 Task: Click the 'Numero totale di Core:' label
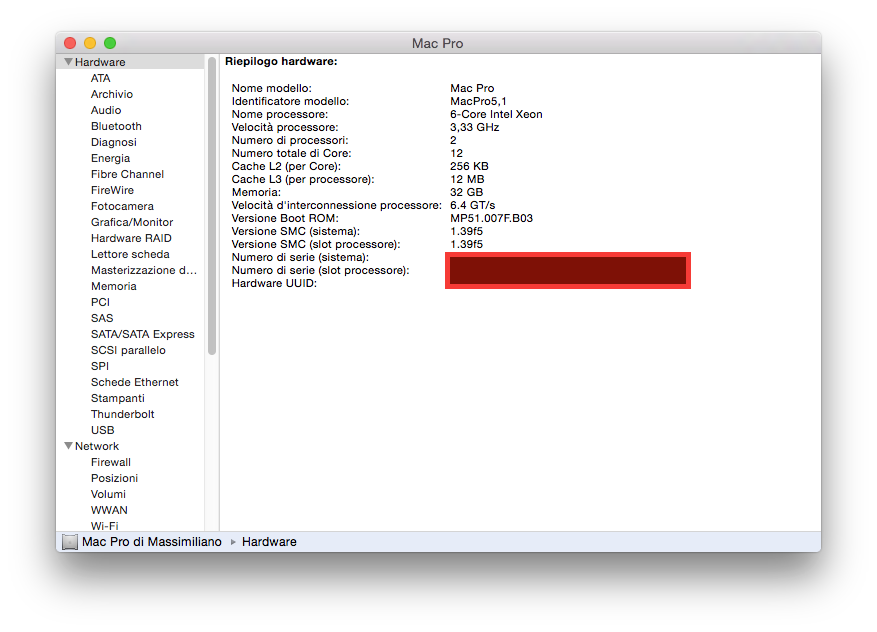coord(291,153)
